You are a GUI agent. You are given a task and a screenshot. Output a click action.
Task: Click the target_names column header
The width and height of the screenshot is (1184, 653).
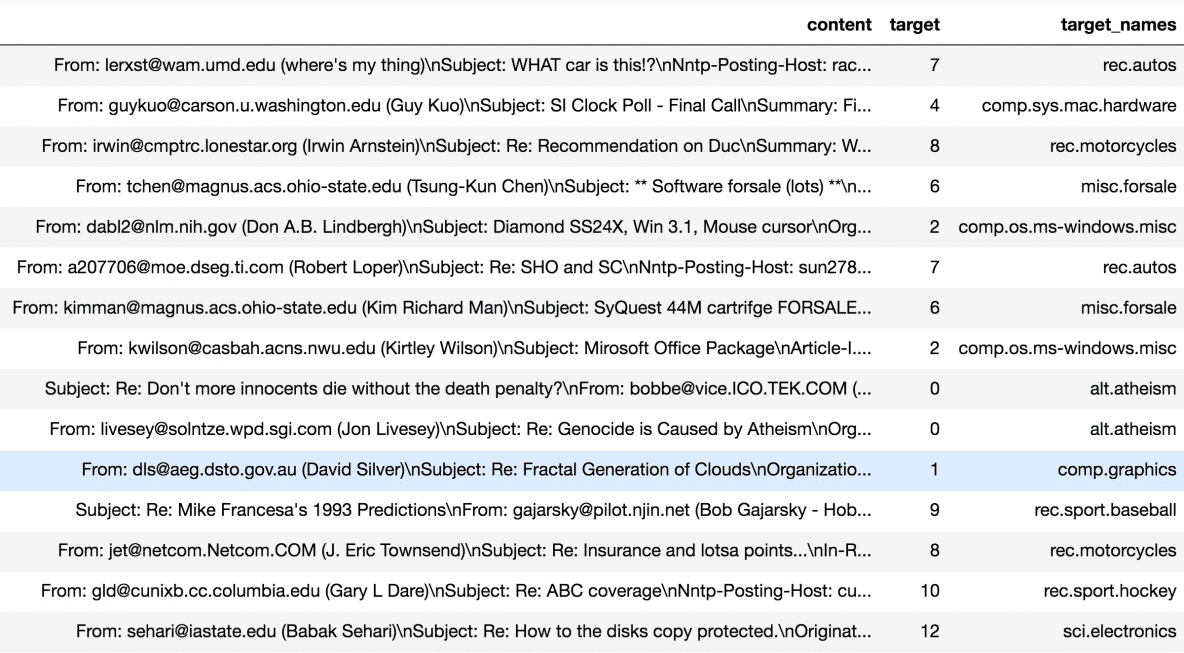click(1118, 24)
